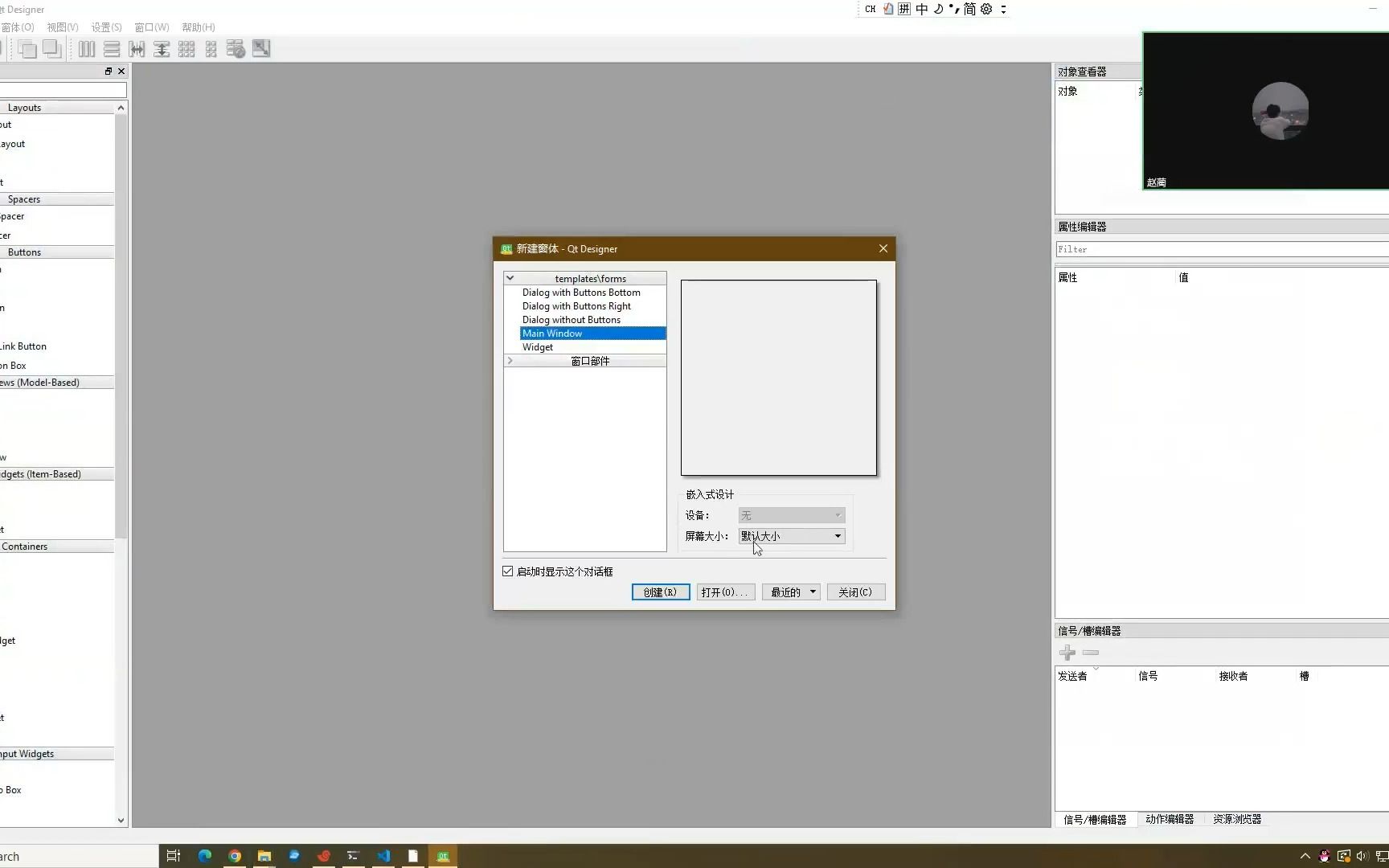Open the 屏幕大小 combo box
This screenshot has height=868, width=1389.
click(x=792, y=536)
